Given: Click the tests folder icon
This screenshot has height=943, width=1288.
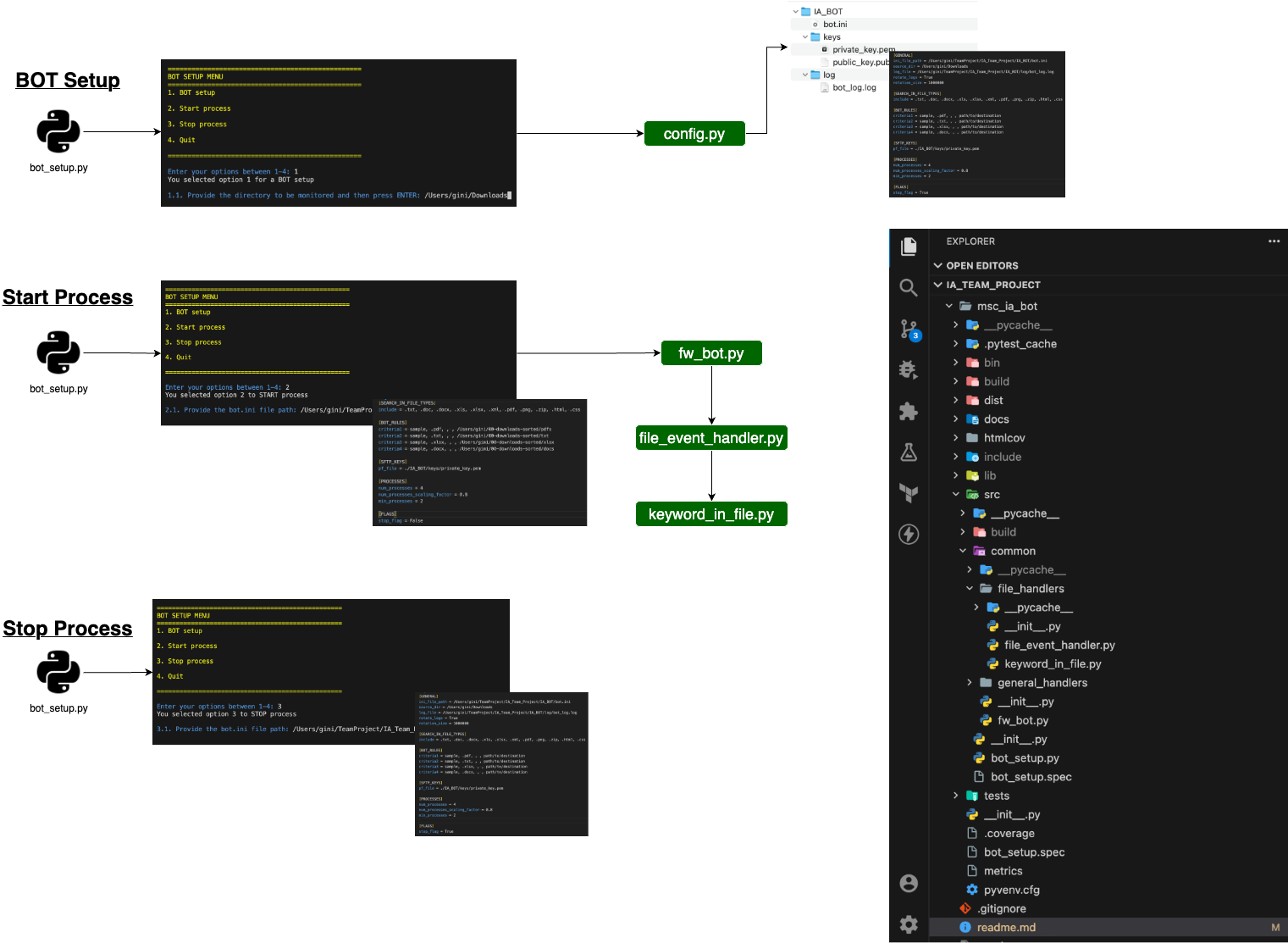Looking at the screenshot, I should coord(972,796).
